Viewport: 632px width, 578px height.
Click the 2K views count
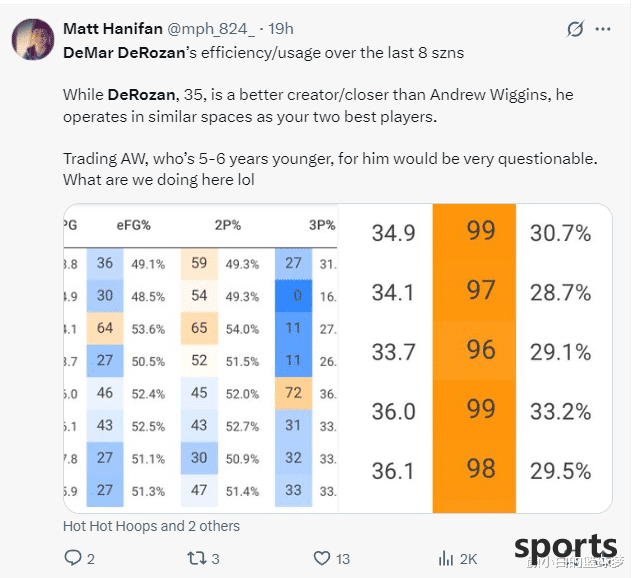[x=468, y=559]
